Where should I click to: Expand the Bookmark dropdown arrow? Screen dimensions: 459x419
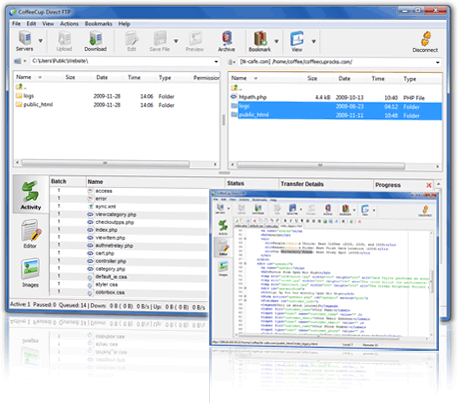(x=277, y=41)
